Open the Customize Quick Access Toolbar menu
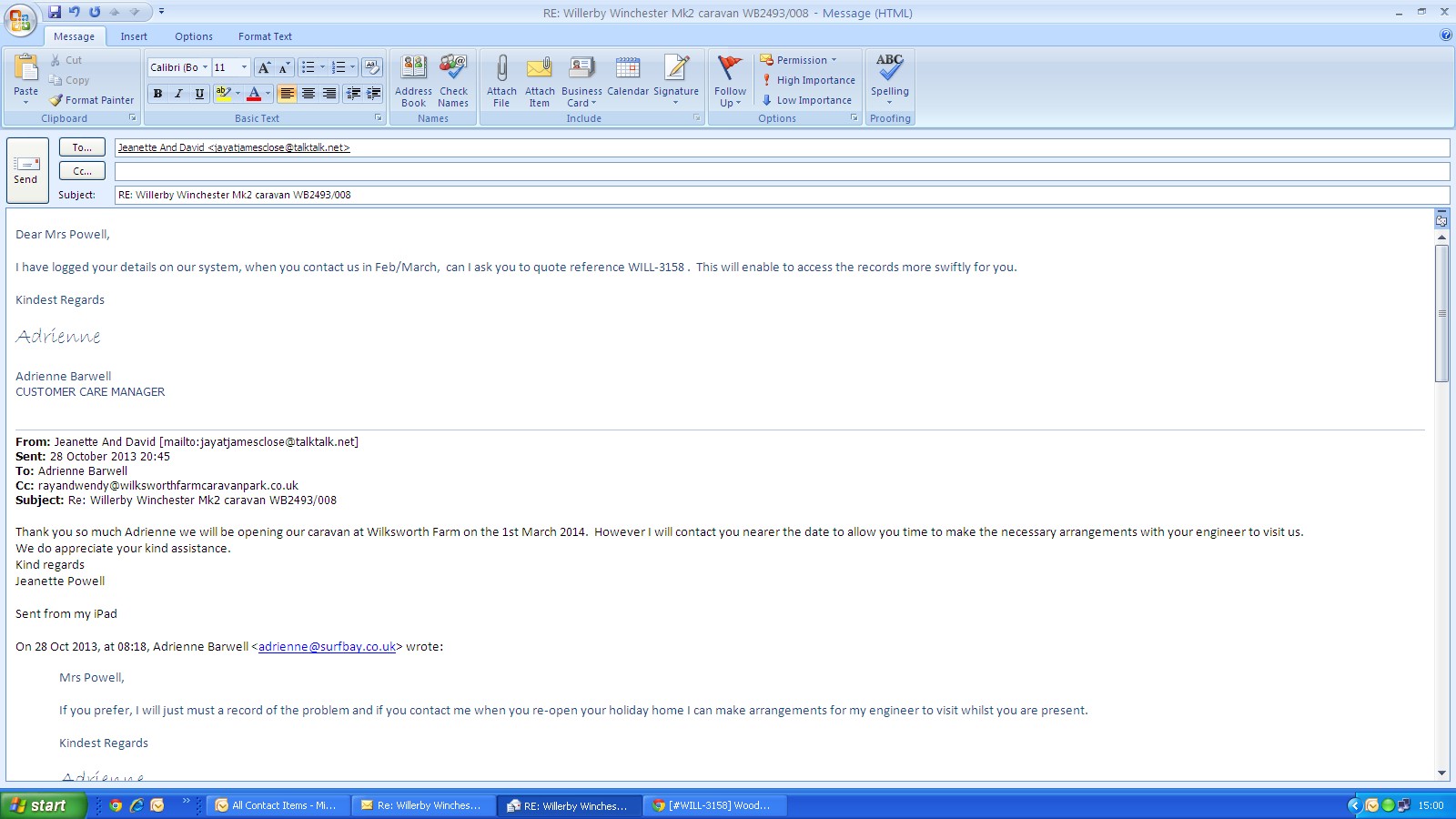This screenshot has width=1456, height=819. click(161, 12)
